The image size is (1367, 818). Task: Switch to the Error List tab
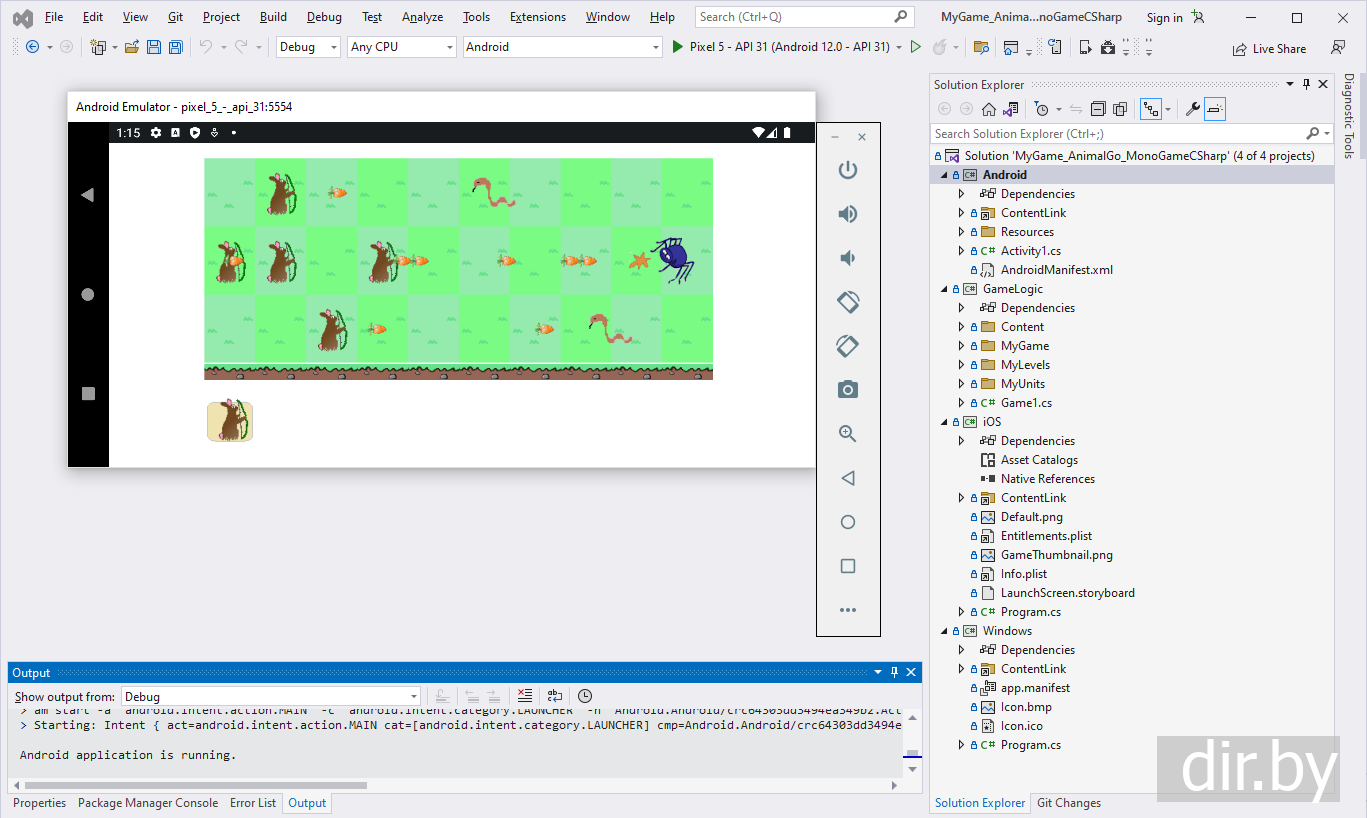pos(253,803)
